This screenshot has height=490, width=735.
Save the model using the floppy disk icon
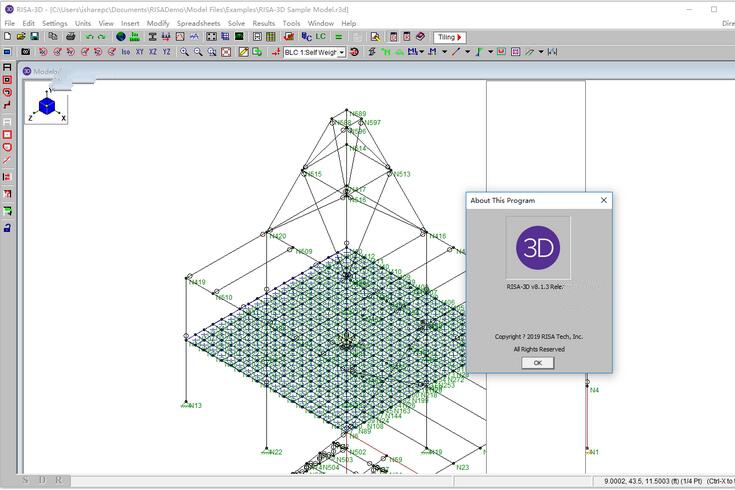click(34, 36)
